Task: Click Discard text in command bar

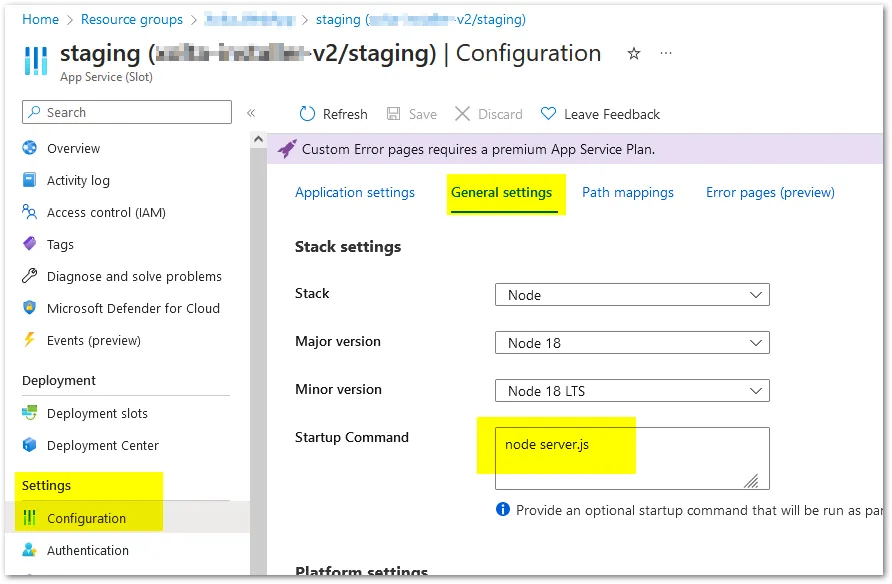Action: (500, 114)
